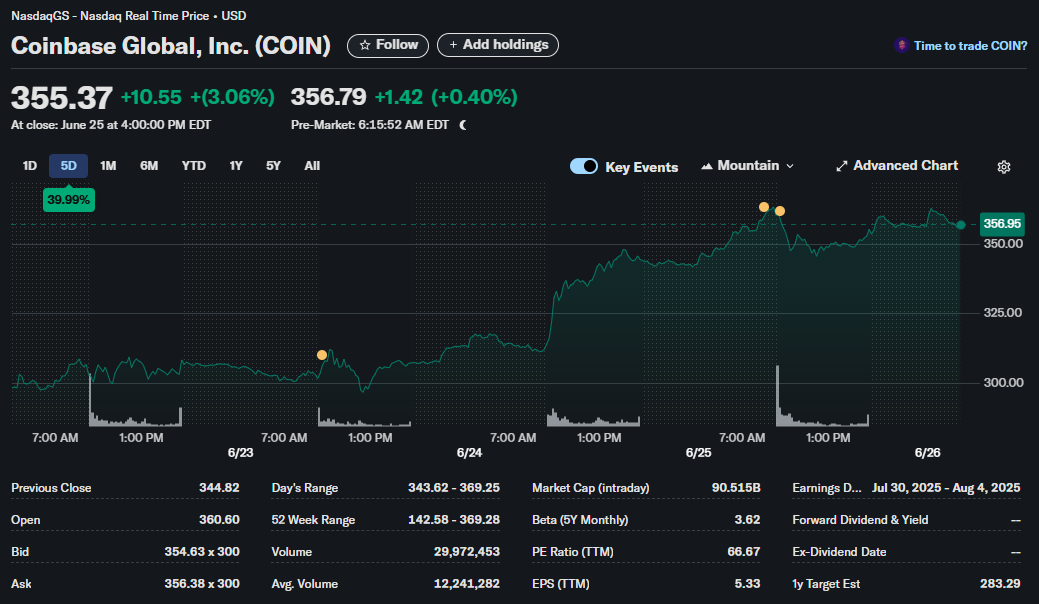The width and height of the screenshot is (1039, 604).
Task: Click the higher key event marker on 6/25
Action: (764, 207)
